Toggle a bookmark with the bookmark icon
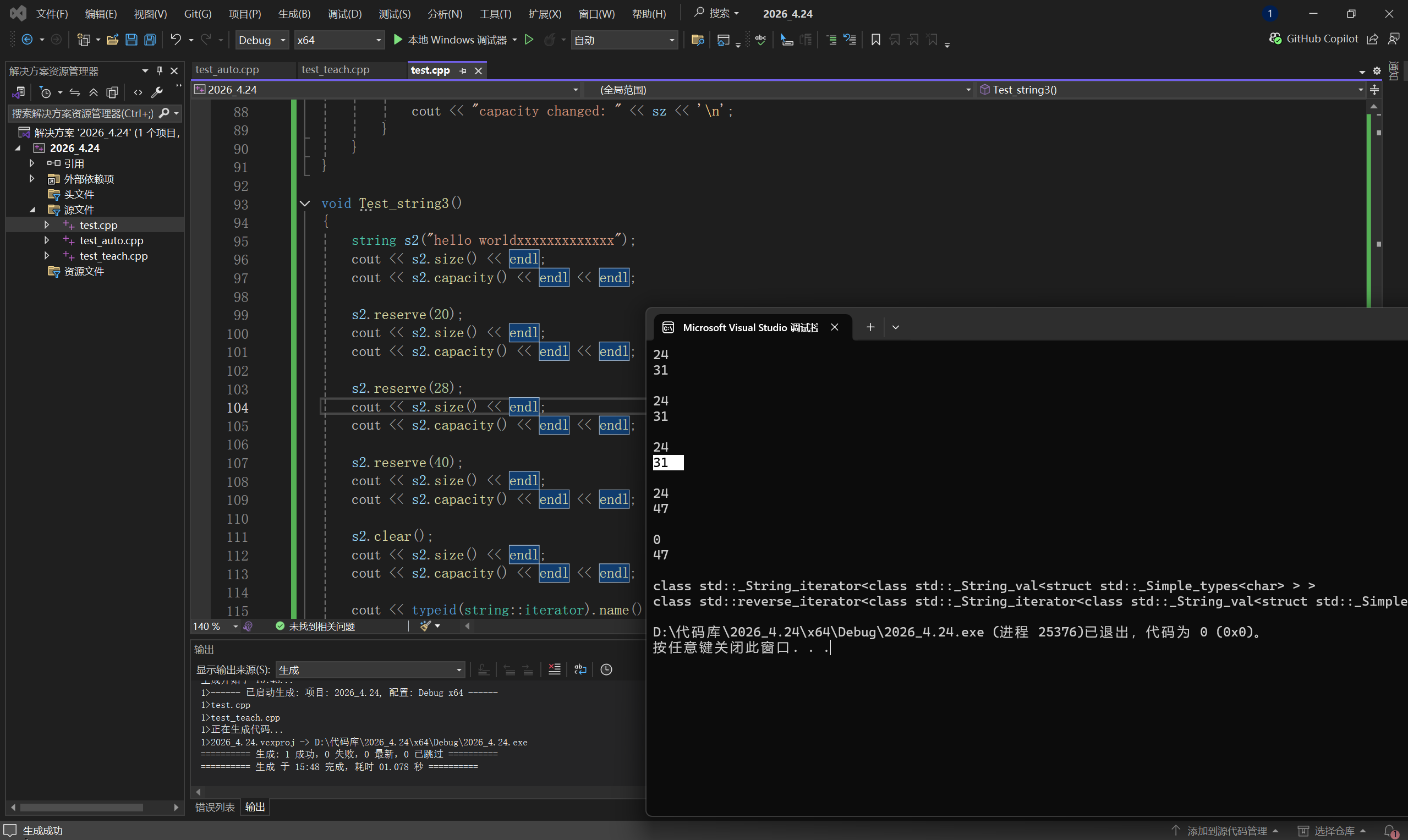 [x=875, y=40]
